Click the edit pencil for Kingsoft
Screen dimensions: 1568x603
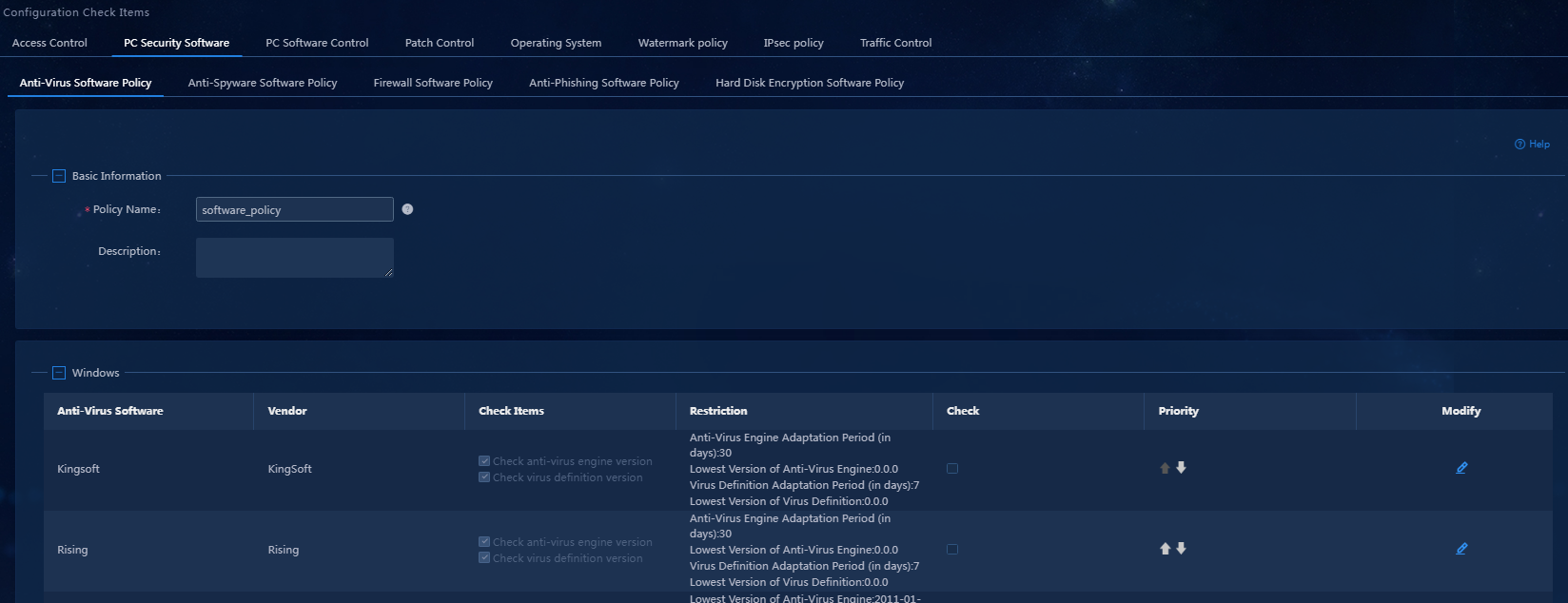(x=1461, y=468)
